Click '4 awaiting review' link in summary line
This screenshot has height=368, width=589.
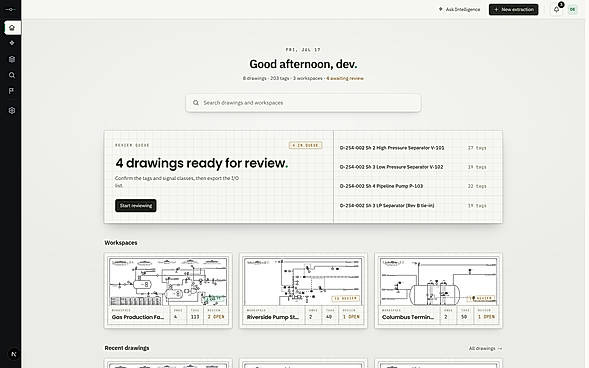click(x=344, y=78)
